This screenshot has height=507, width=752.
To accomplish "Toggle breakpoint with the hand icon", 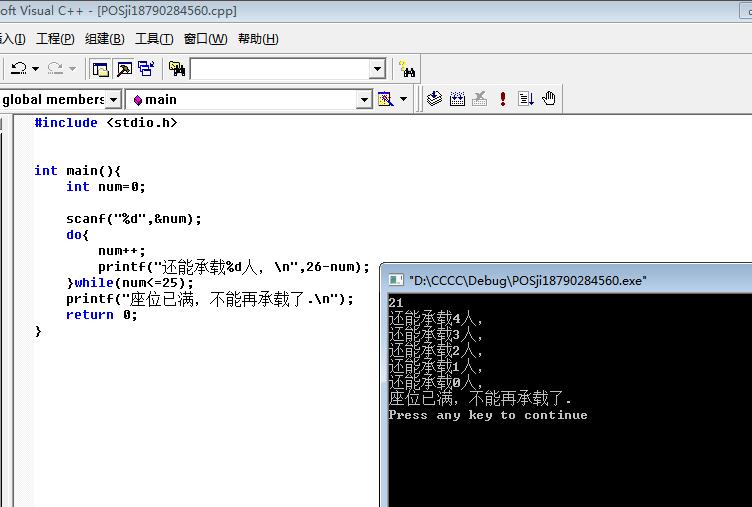I will [x=549, y=98].
